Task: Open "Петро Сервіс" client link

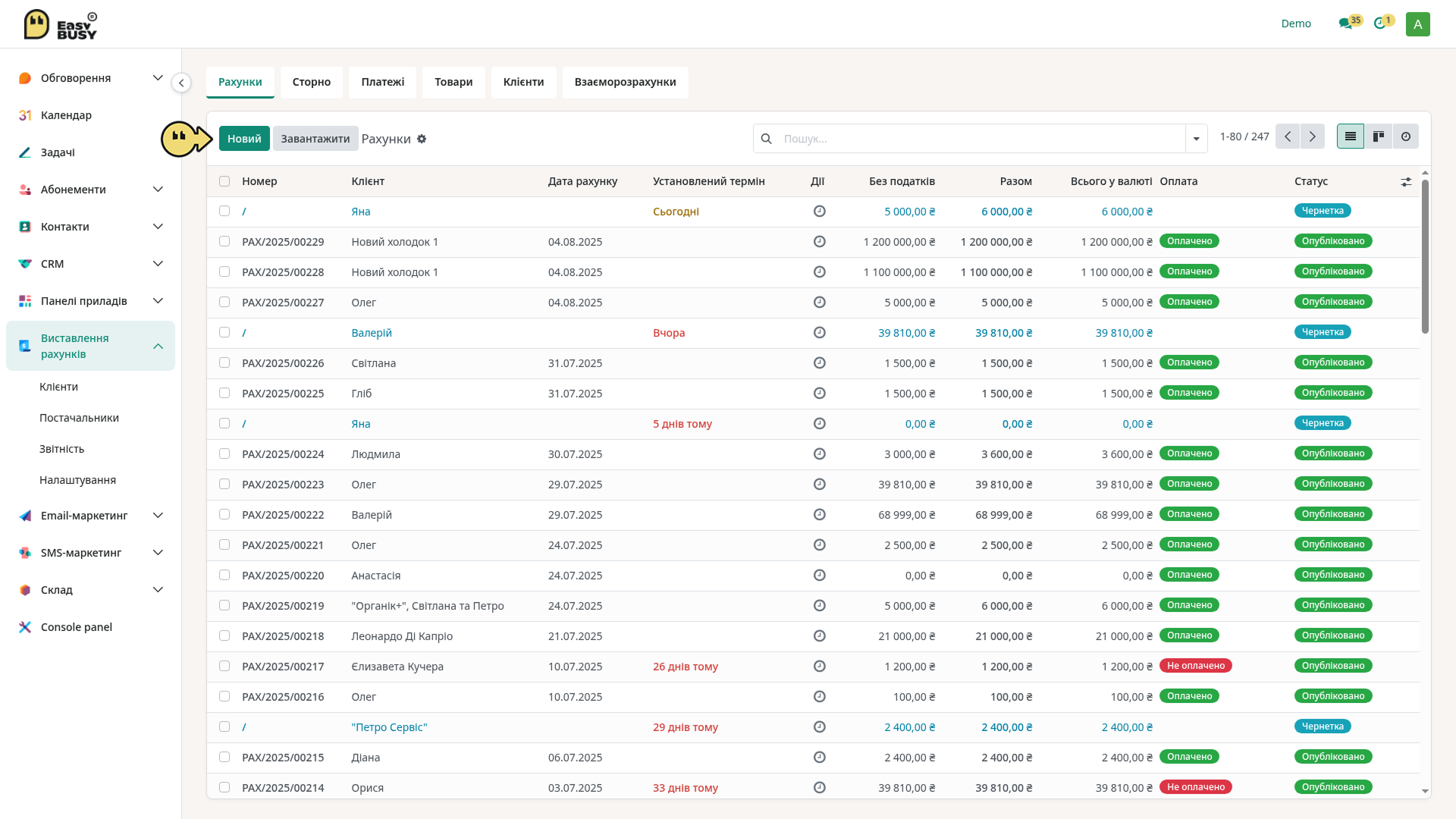Action: [389, 727]
